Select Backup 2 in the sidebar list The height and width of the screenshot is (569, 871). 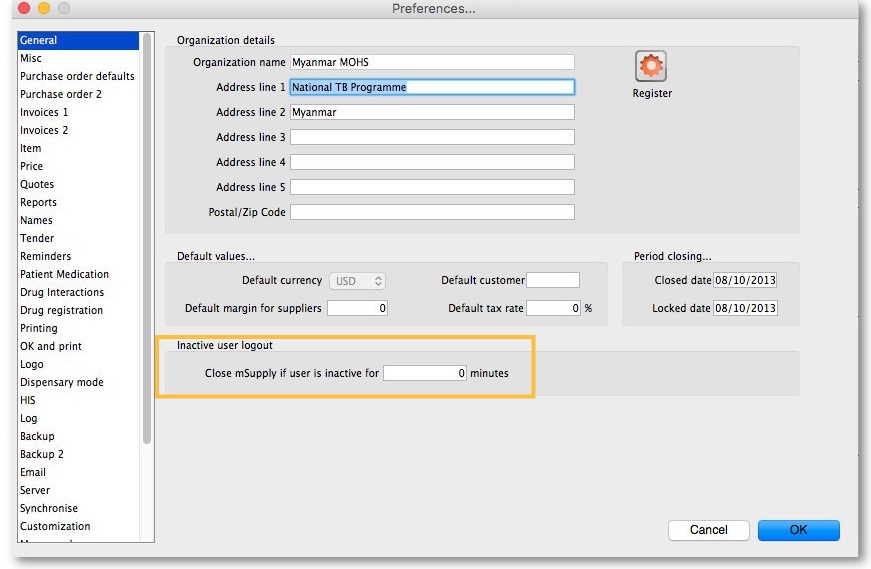point(42,454)
